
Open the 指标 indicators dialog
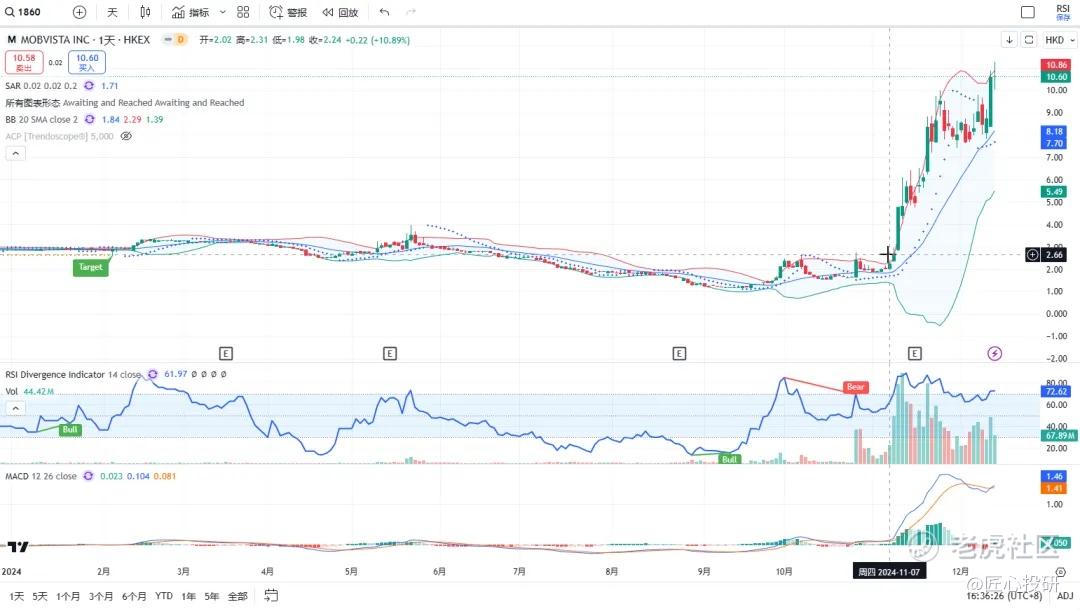[191, 12]
